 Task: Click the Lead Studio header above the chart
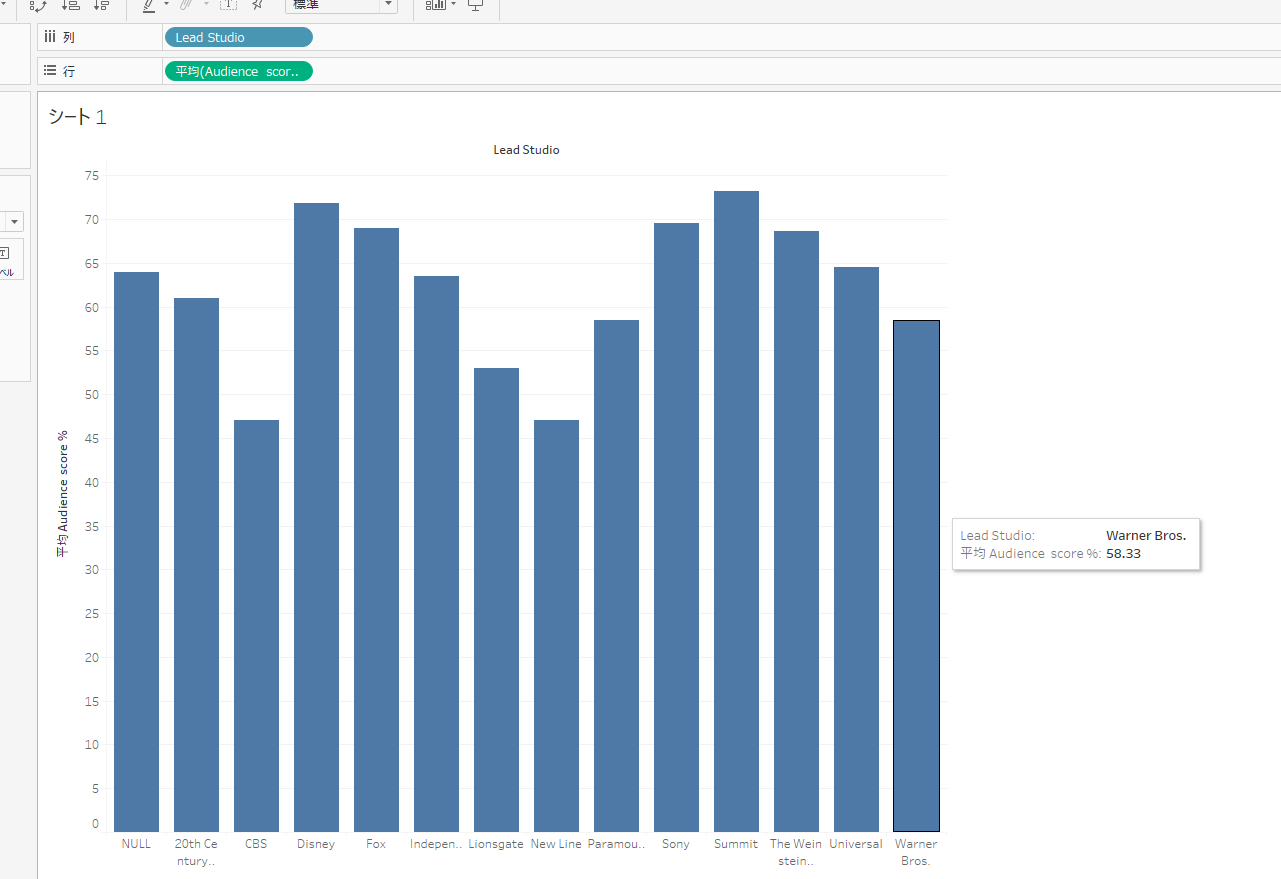[526, 150]
